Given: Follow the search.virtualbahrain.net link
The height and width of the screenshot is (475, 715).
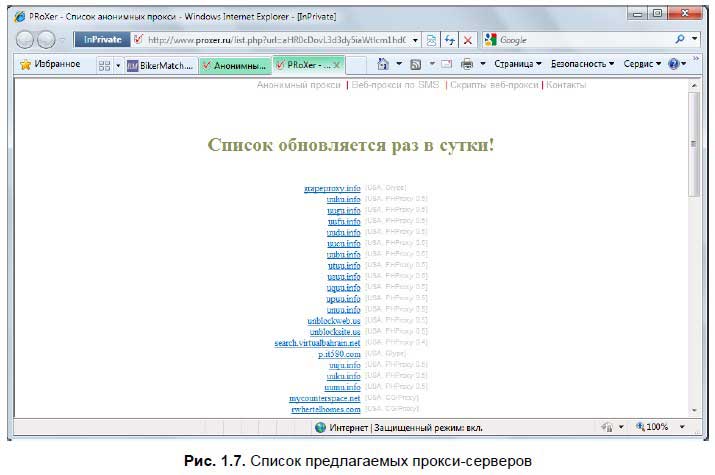Looking at the screenshot, I should point(317,343).
